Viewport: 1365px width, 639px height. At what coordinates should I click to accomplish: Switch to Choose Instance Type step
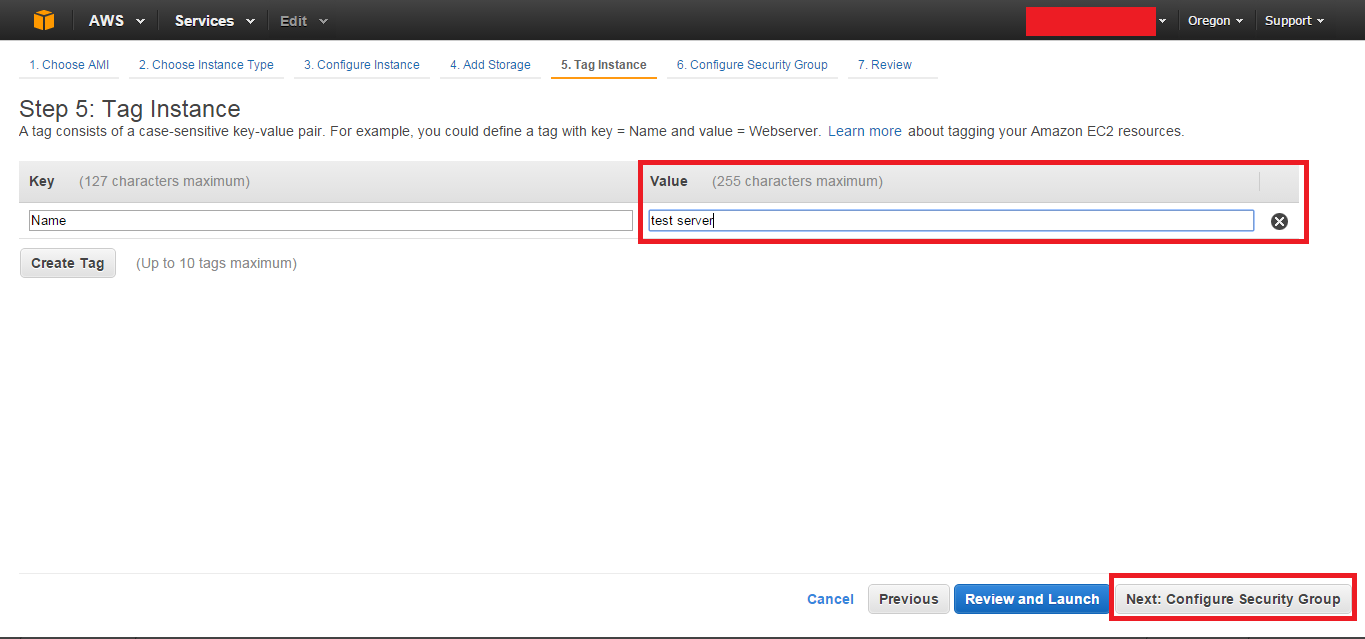(206, 65)
